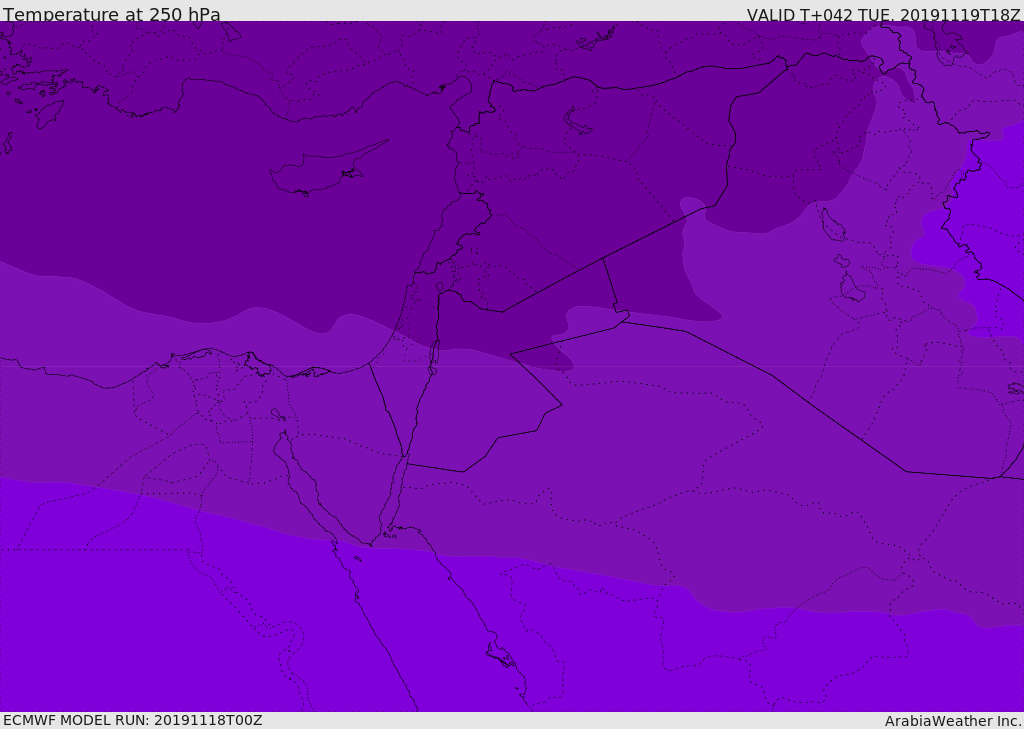Click the 'ECMWF MODEL RUN: 20191118T00Z' label
The height and width of the screenshot is (729, 1024).
coord(133,720)
